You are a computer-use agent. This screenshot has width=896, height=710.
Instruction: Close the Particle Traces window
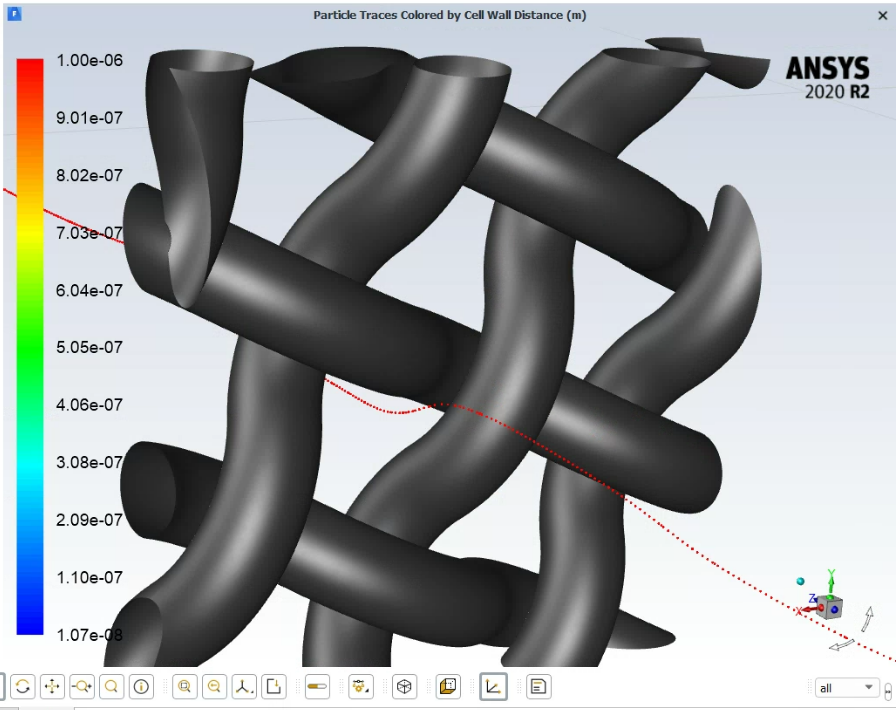point(882,16)
